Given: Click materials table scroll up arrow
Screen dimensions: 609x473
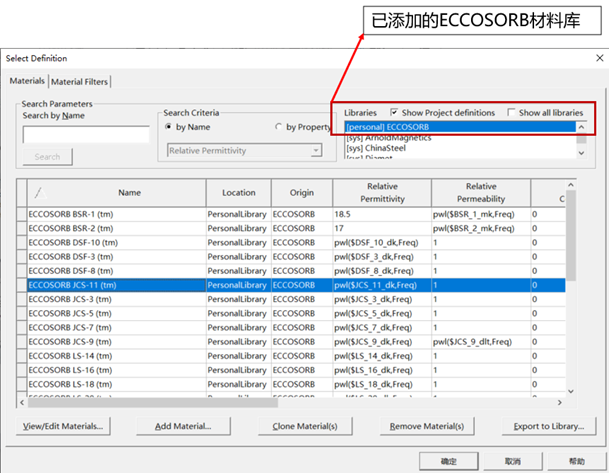Looking at the screenshot, I should pos(571,185).
